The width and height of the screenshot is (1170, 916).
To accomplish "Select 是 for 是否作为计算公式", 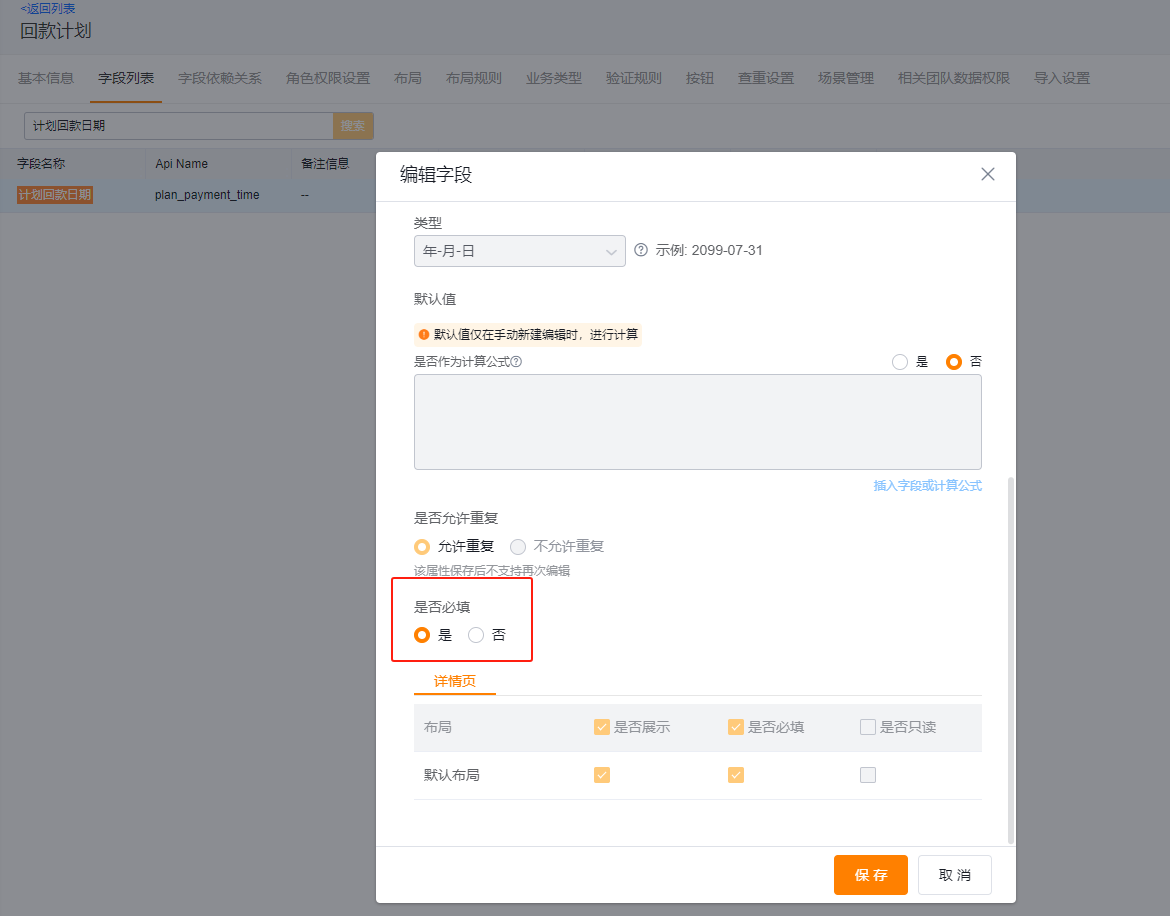I will 900,362.
